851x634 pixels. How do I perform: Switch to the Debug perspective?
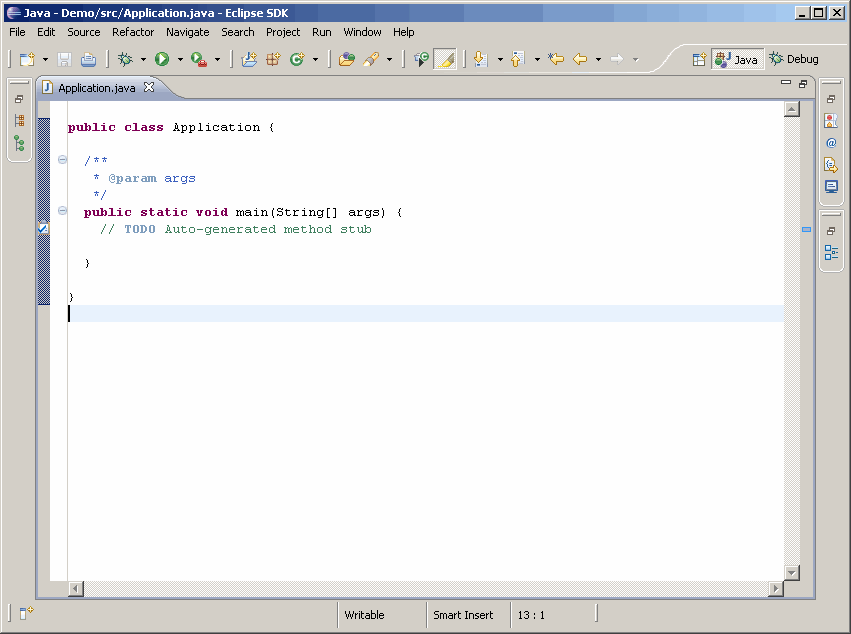coord(793,59)
